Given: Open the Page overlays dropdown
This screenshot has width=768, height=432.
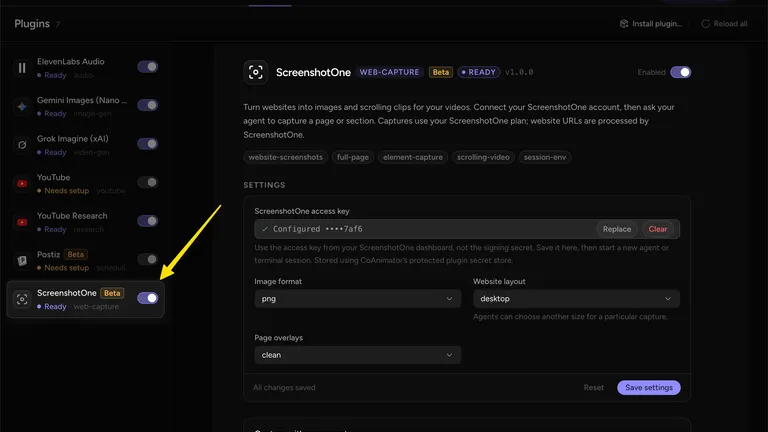Looking at the screenshot, I should point(357,355).
